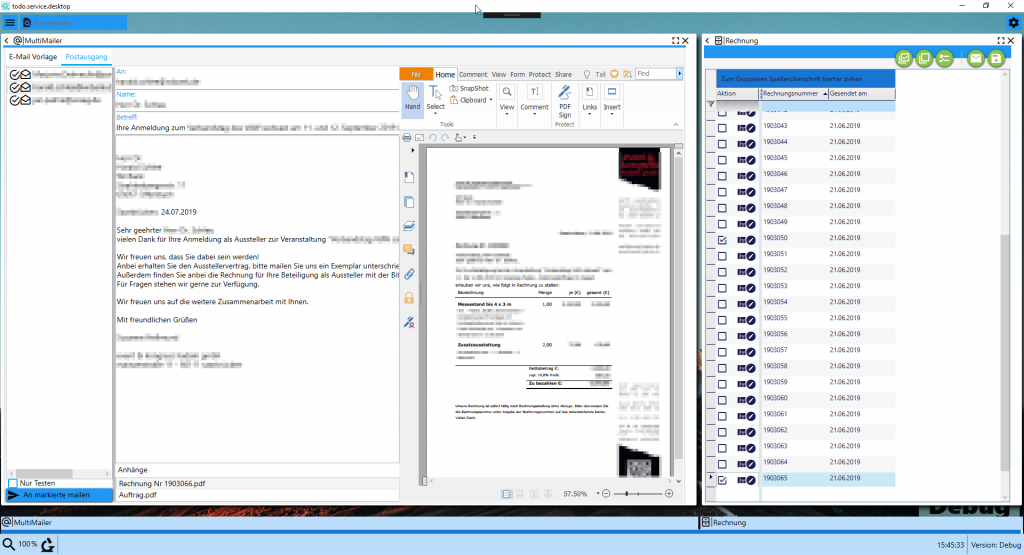Sort by Gesendet am column header
The image size is (1024, 555).
pos(861,93)
